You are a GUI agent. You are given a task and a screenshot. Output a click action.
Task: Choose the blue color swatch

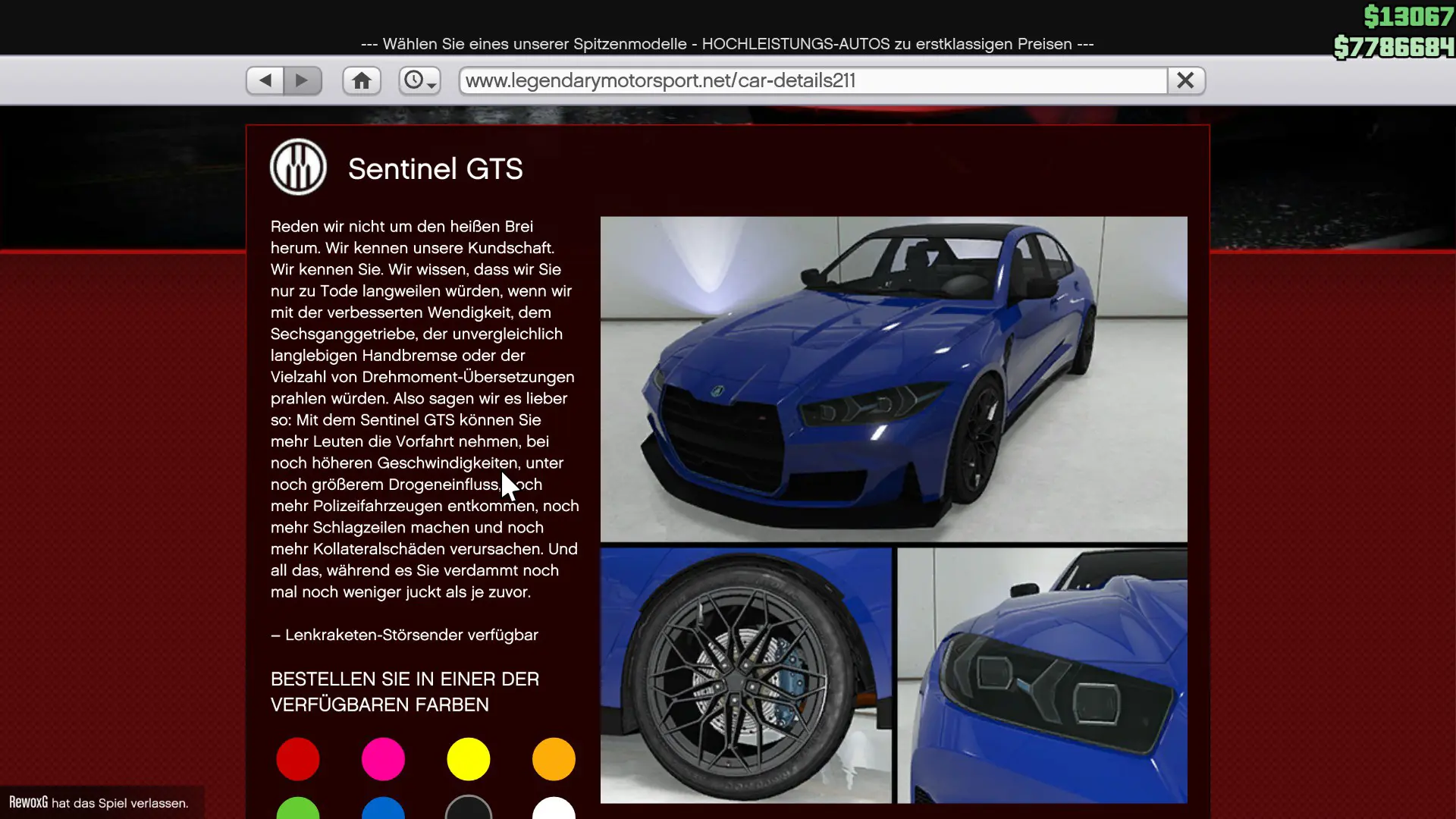(x=383, y=810)
